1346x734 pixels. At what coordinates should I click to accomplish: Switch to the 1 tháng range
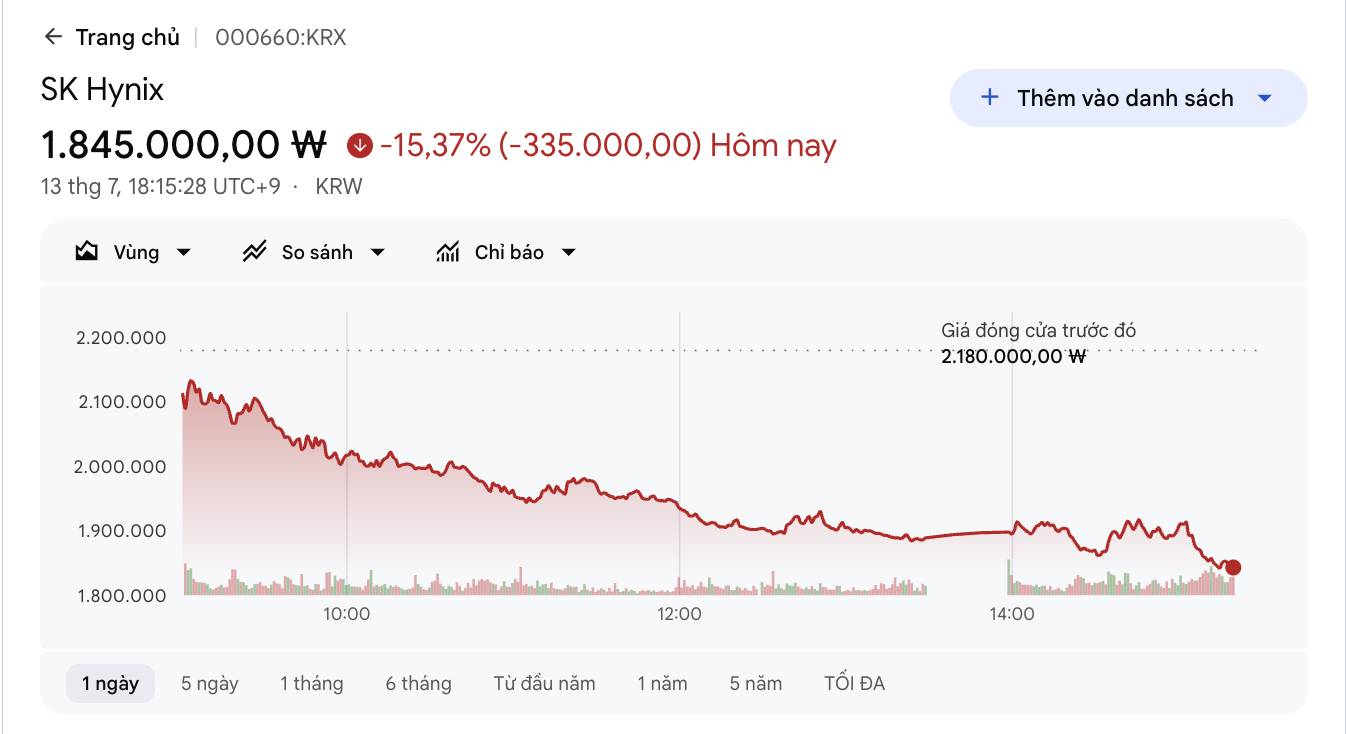pos(311,684)
